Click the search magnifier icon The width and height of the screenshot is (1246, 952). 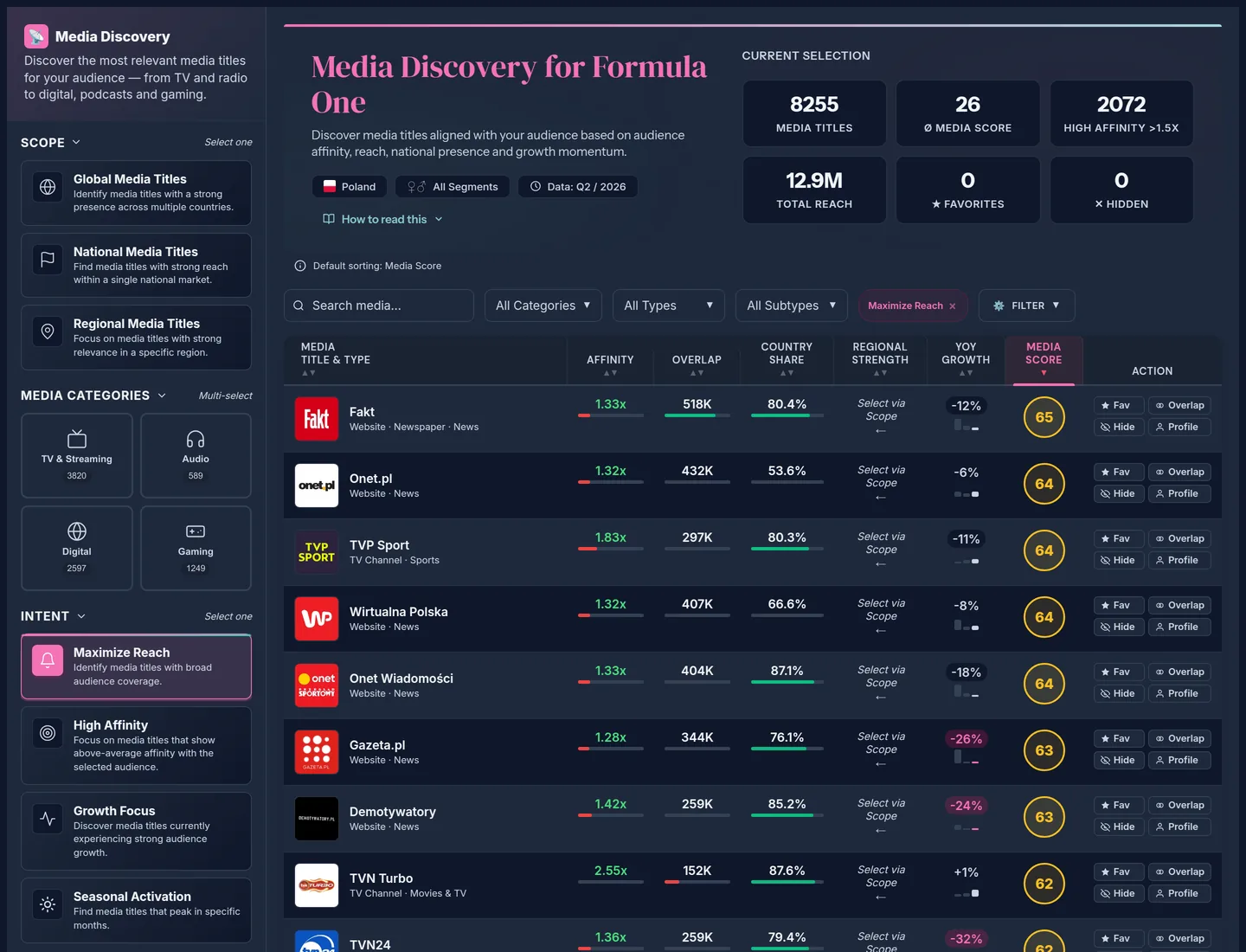click(299, 306)
